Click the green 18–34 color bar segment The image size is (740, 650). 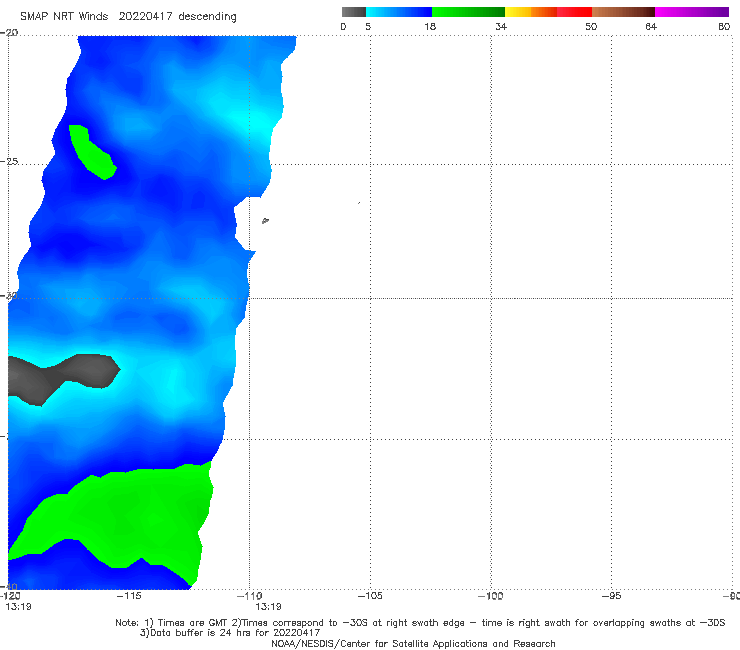pyautogui.click(x=468, y=12)
